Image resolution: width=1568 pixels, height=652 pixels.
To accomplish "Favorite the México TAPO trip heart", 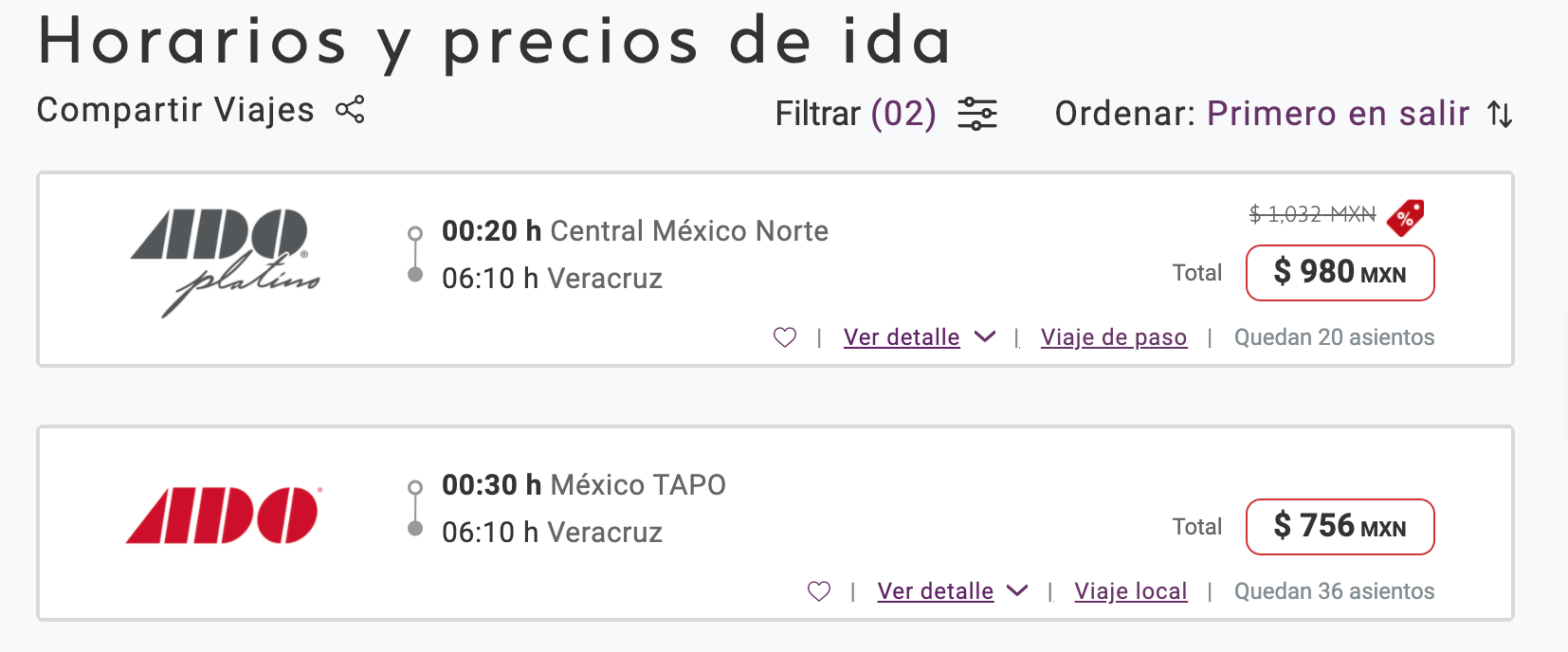I will click(x=819, y=591).
